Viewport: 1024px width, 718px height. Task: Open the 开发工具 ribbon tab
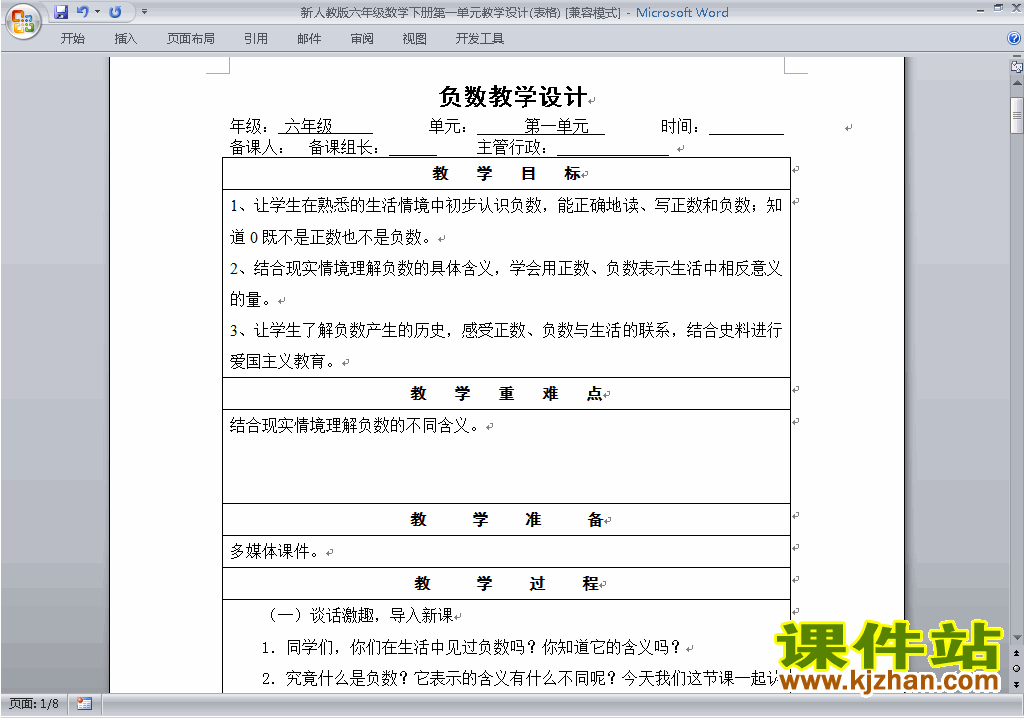click(479, 39)
